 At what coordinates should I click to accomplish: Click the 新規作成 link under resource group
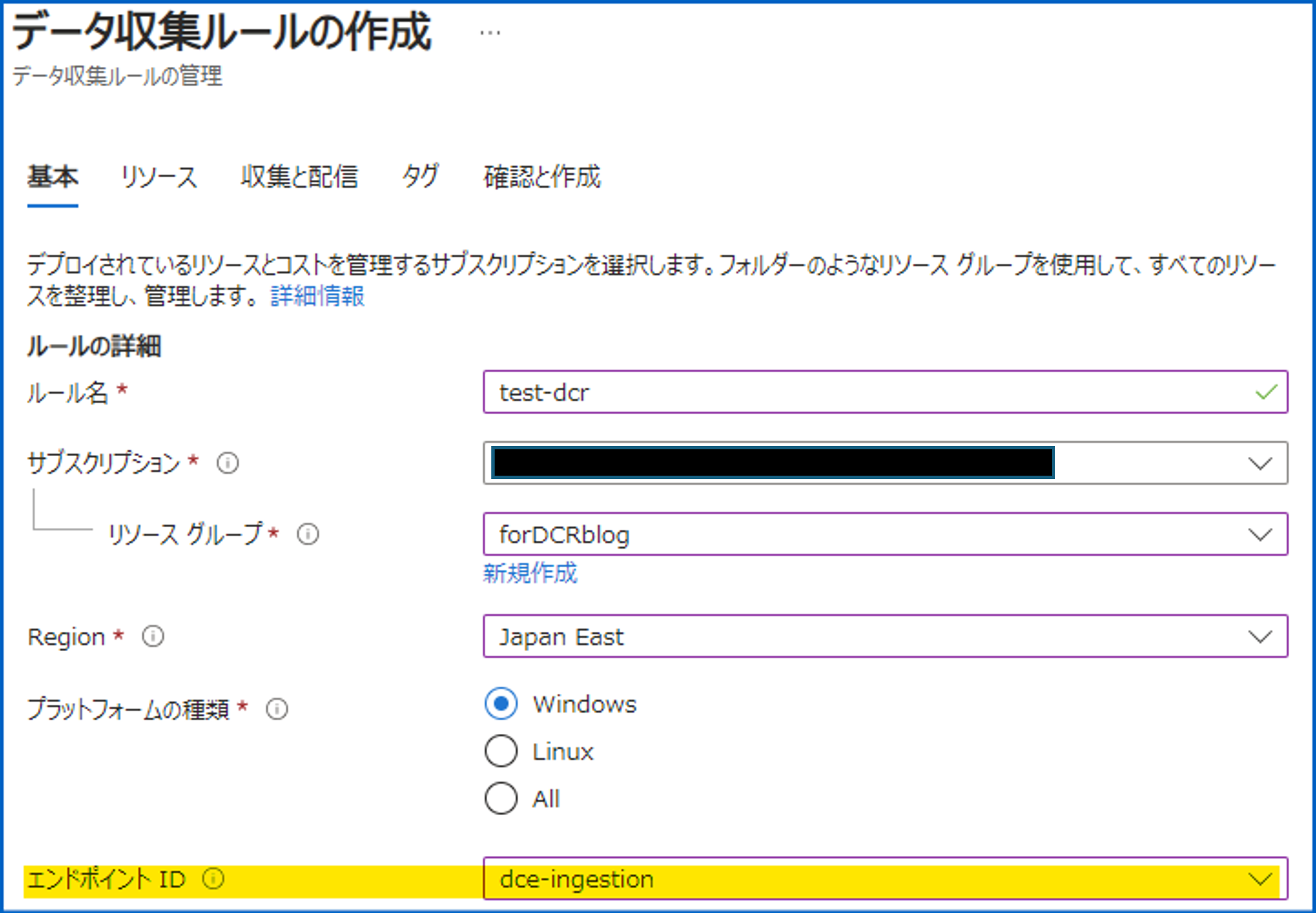pyautogui.click(x=531, y=572)
